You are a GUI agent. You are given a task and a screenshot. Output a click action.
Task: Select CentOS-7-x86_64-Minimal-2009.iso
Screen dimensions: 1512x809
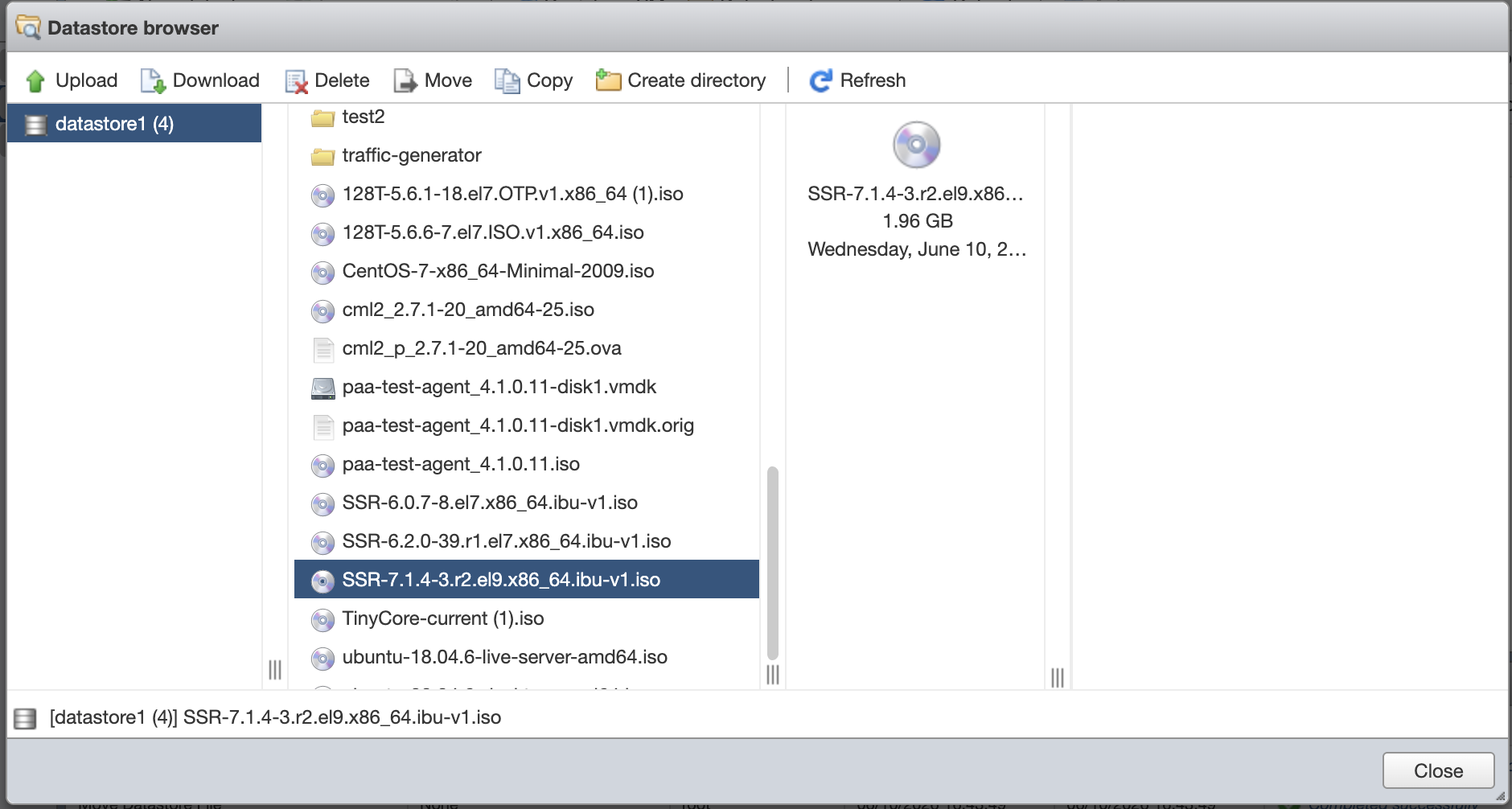point(498,271)
